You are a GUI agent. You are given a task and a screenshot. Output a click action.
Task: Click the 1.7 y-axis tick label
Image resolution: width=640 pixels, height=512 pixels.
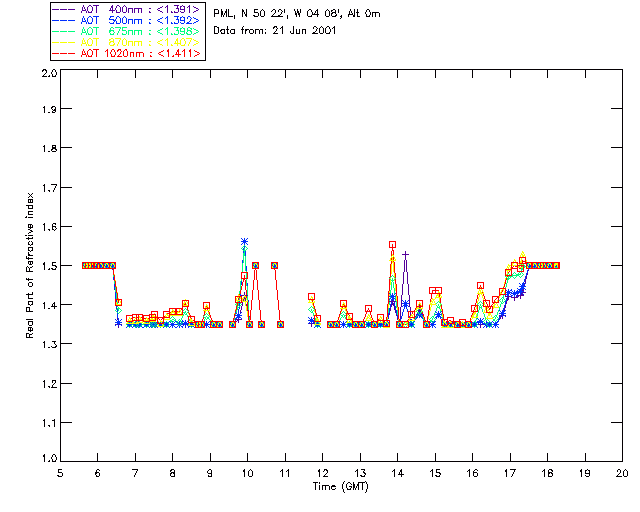coord(49,188)
